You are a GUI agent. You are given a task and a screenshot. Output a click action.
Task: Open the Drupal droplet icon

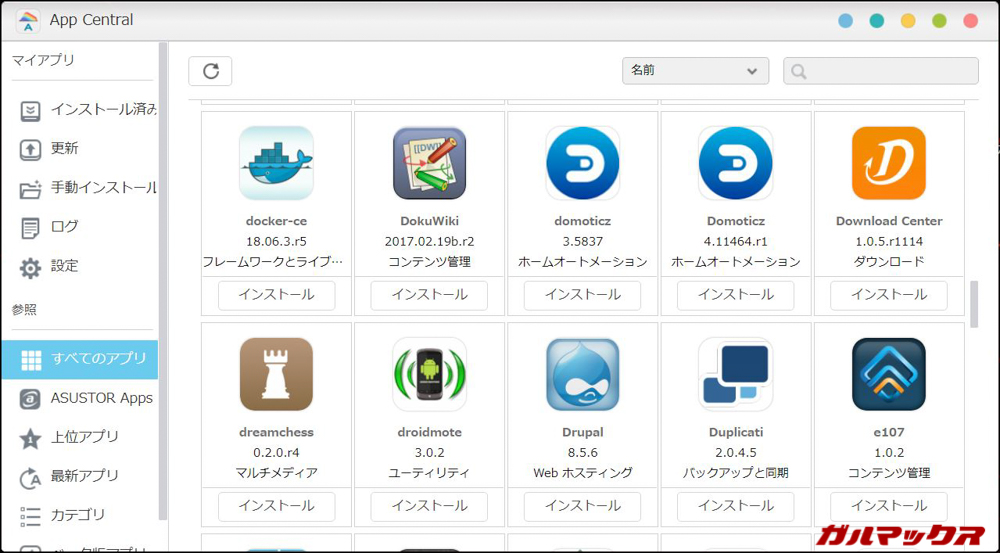582,374
